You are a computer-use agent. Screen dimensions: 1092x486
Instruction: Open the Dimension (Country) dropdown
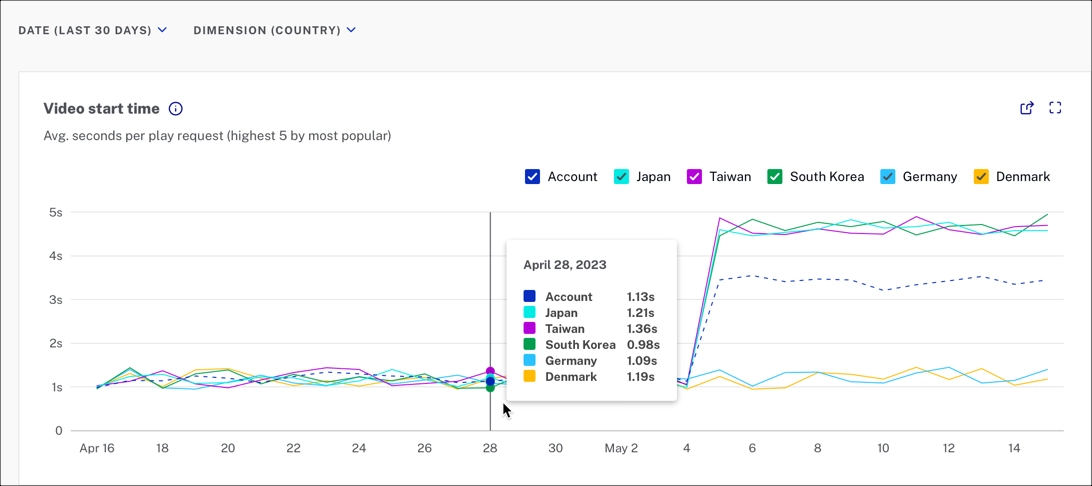274,30
